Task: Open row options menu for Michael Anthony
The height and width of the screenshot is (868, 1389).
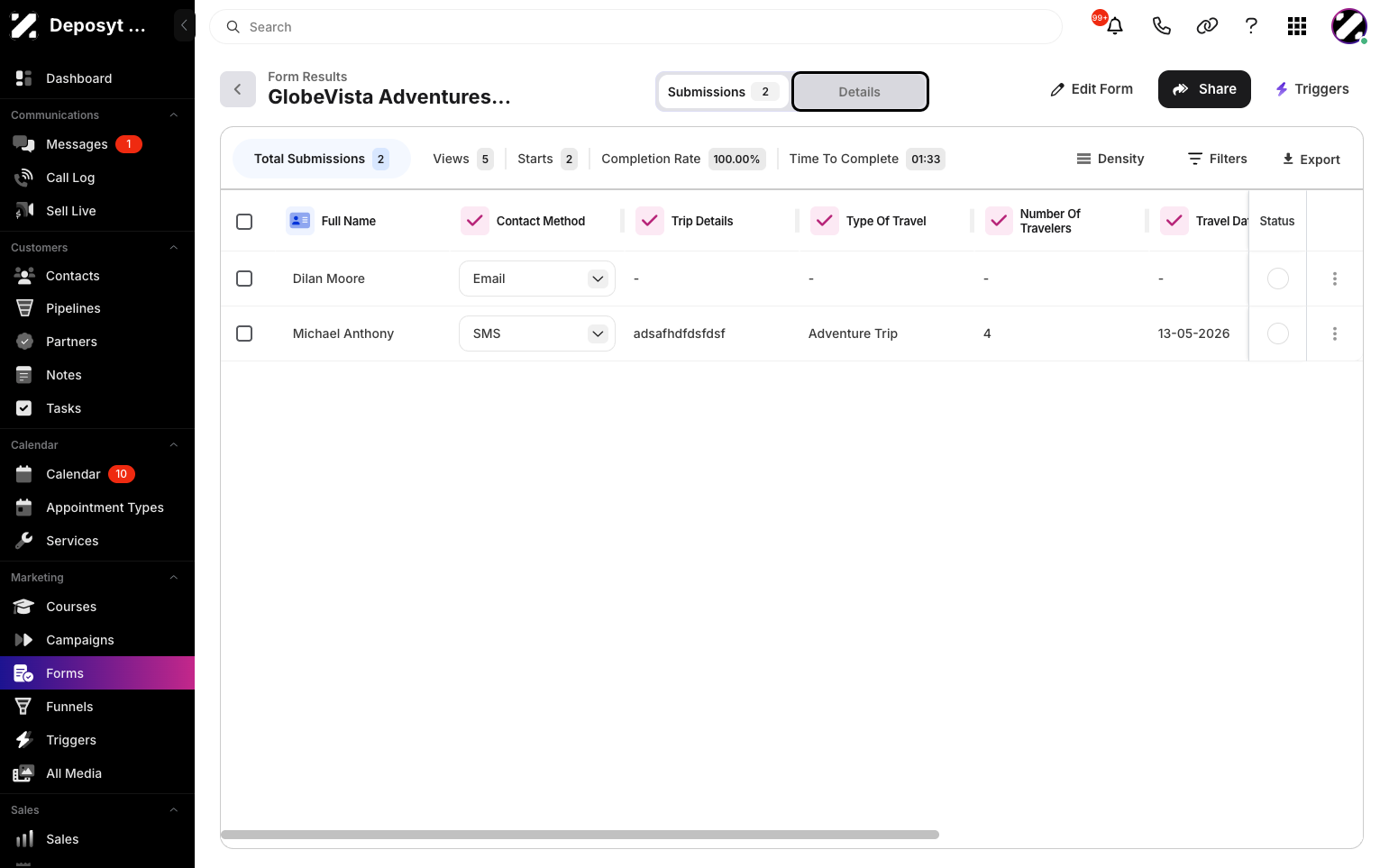Action: (1335, 333)
